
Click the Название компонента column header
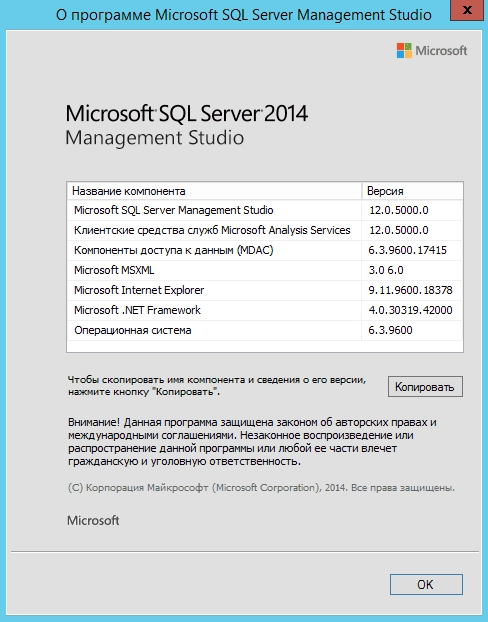coord(215,191)
